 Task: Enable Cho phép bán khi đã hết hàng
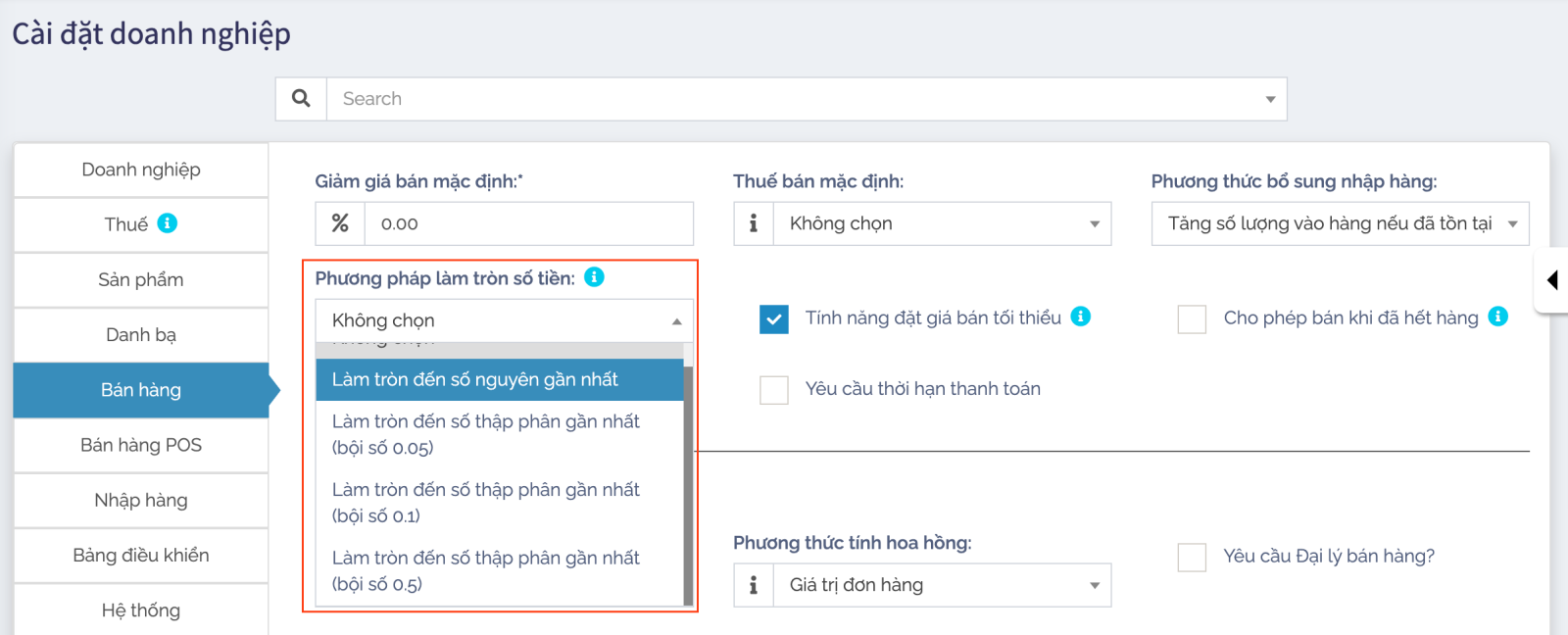(1192, 319)
